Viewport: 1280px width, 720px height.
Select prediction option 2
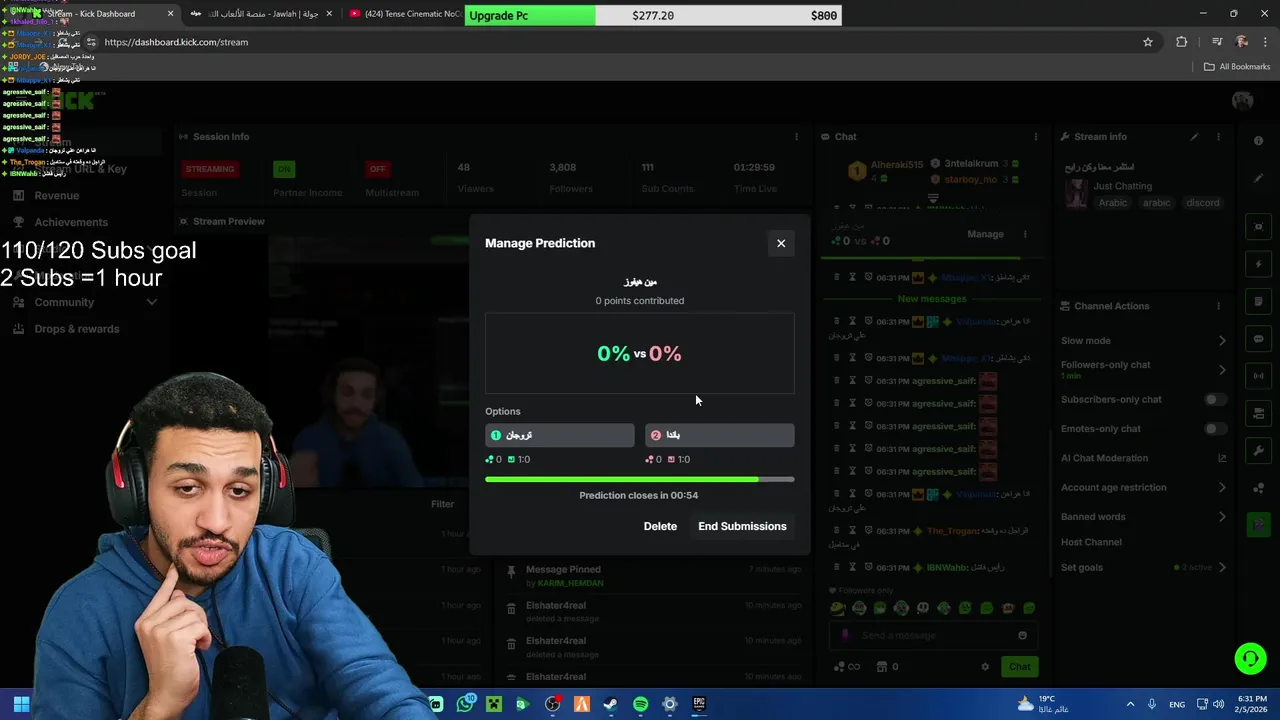pos(720,435)
